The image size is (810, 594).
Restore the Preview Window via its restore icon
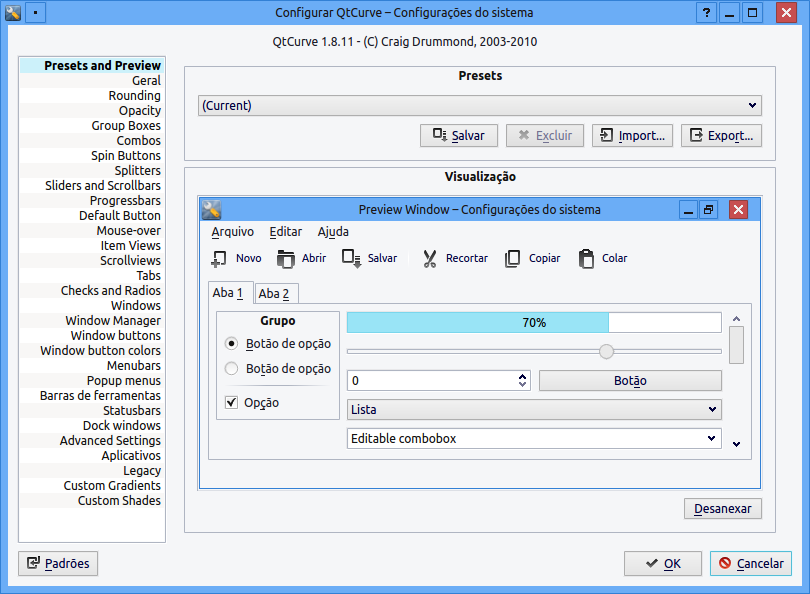[709, 210]
